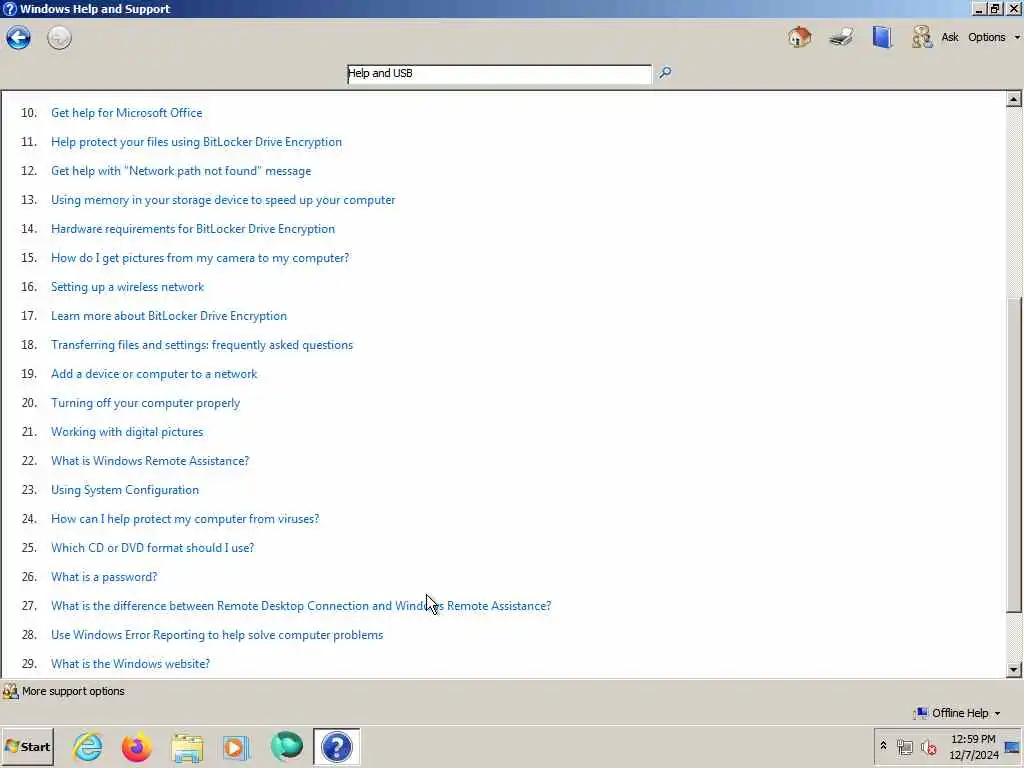1024x768 pixels.
Task: Open Turning off your computer properly
Action: click(x=146, y=403)
